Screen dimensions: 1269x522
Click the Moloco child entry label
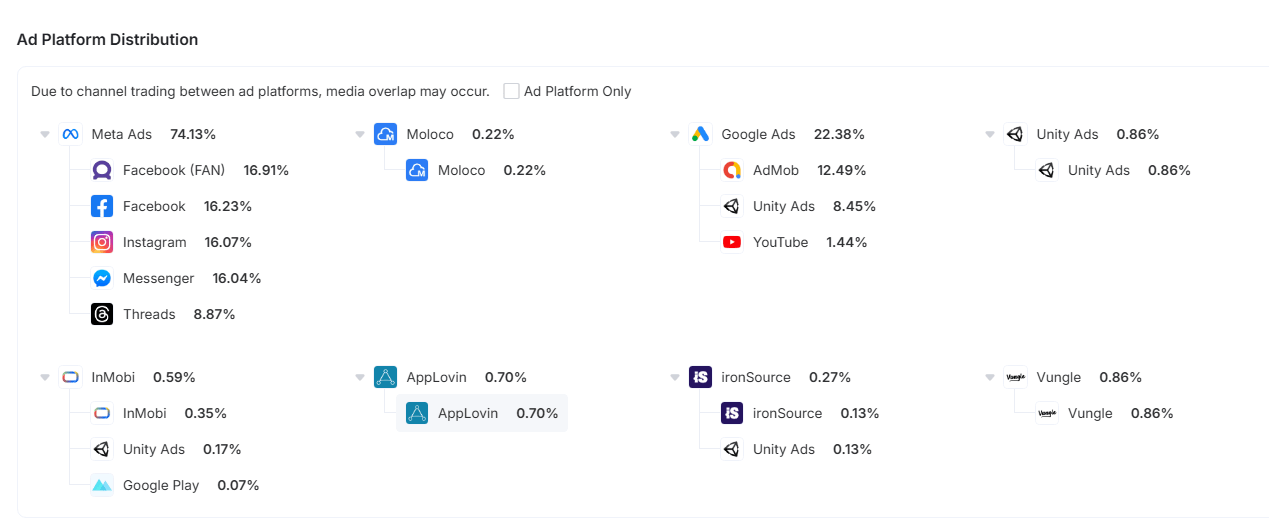pos(461,171)
